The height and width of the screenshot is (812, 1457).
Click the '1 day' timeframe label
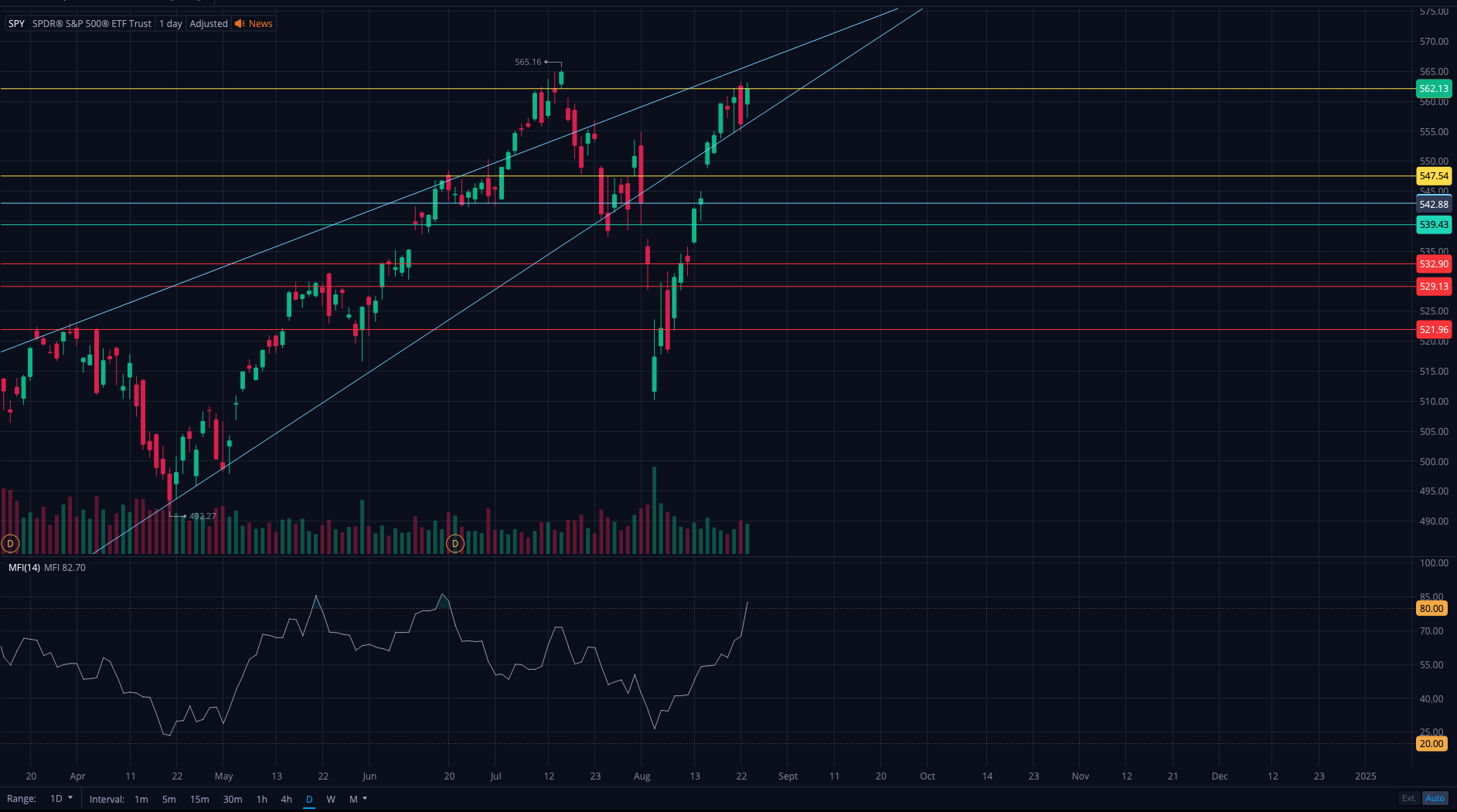[x=171, y=24]
